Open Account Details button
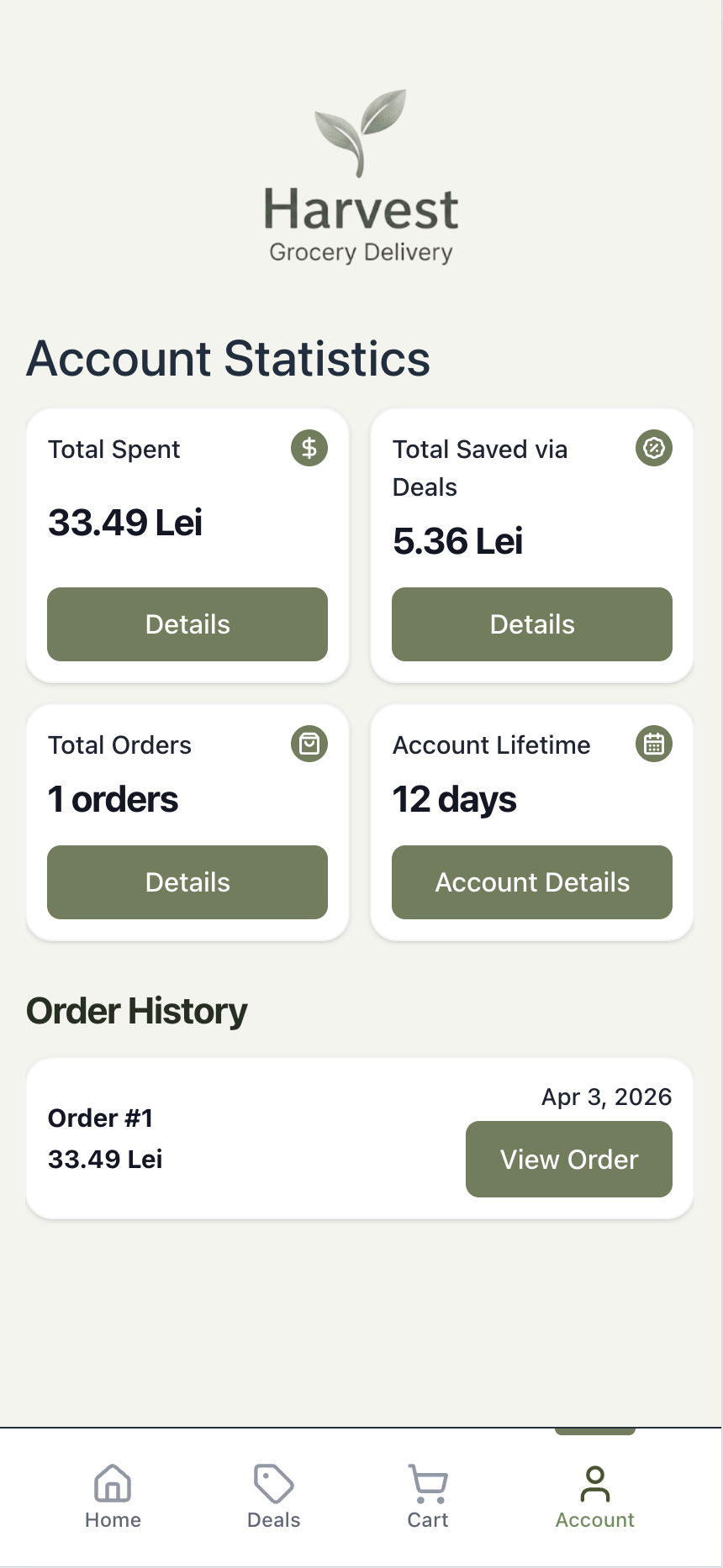This screenshot has height=1568, width=723. [x=532, y=882]
